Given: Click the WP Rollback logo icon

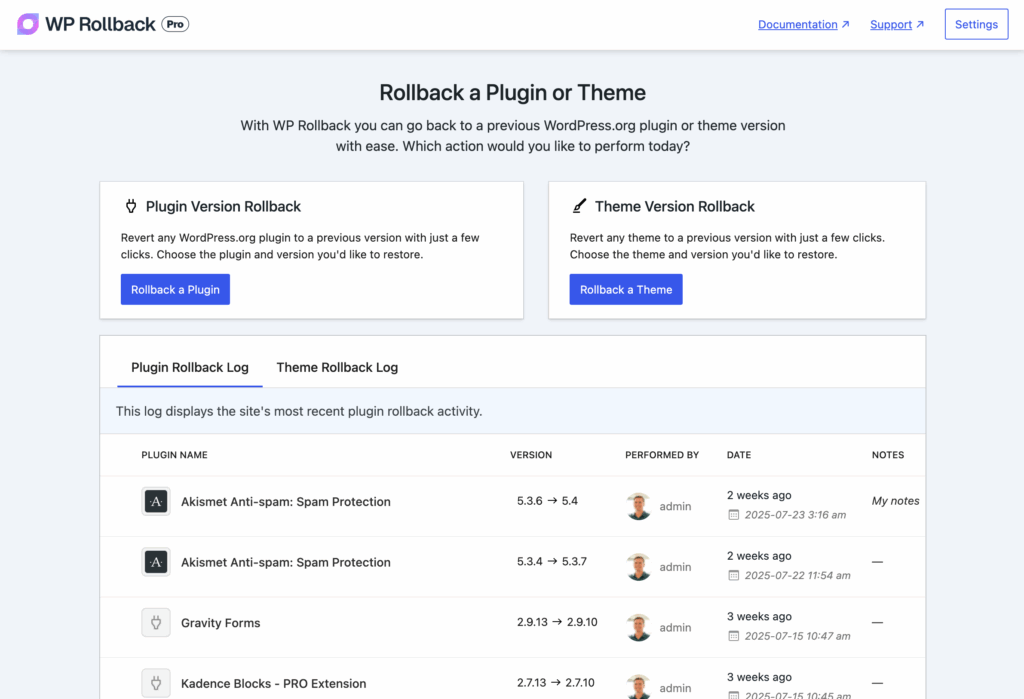Looking at the screenshot, I should 27,24.
